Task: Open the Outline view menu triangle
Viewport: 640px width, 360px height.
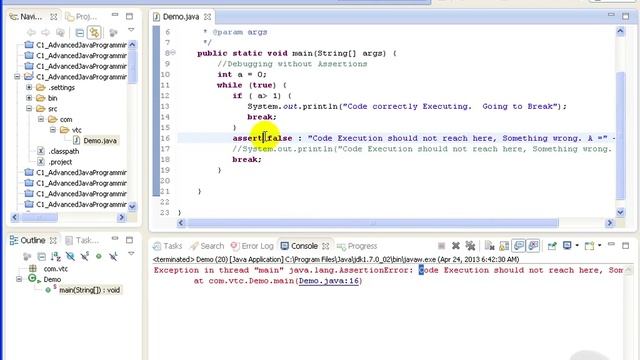Action: (131, 253)
